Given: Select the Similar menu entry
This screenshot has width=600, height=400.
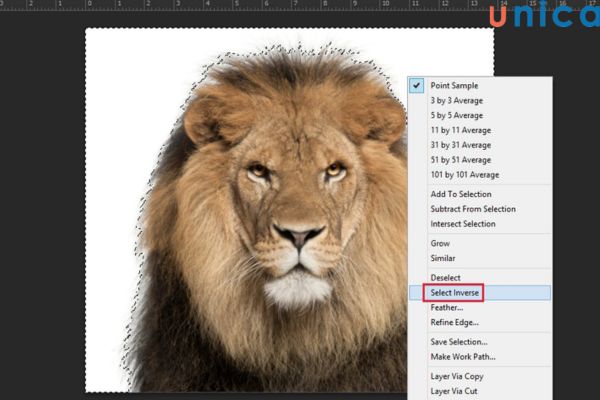Looking at the screenshot, I should click(x=442, y=258).
